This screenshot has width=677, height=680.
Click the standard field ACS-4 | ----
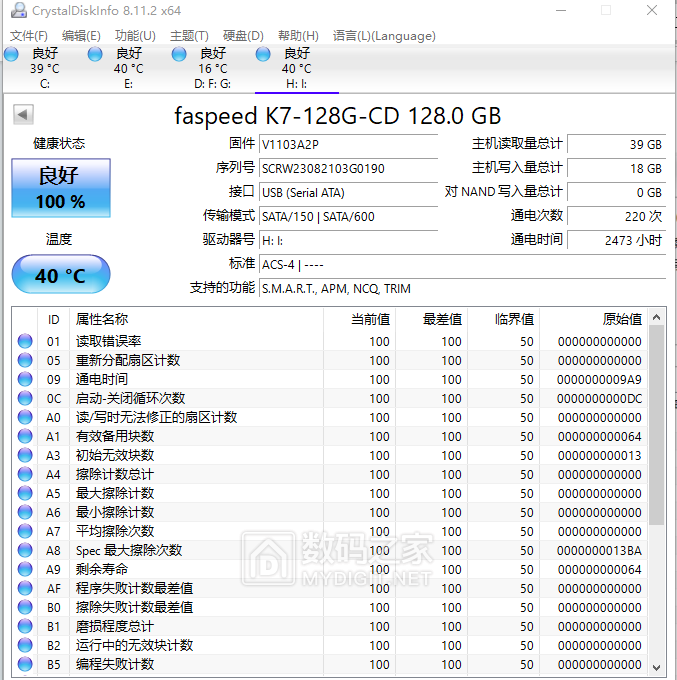click(x=462, y=265)
